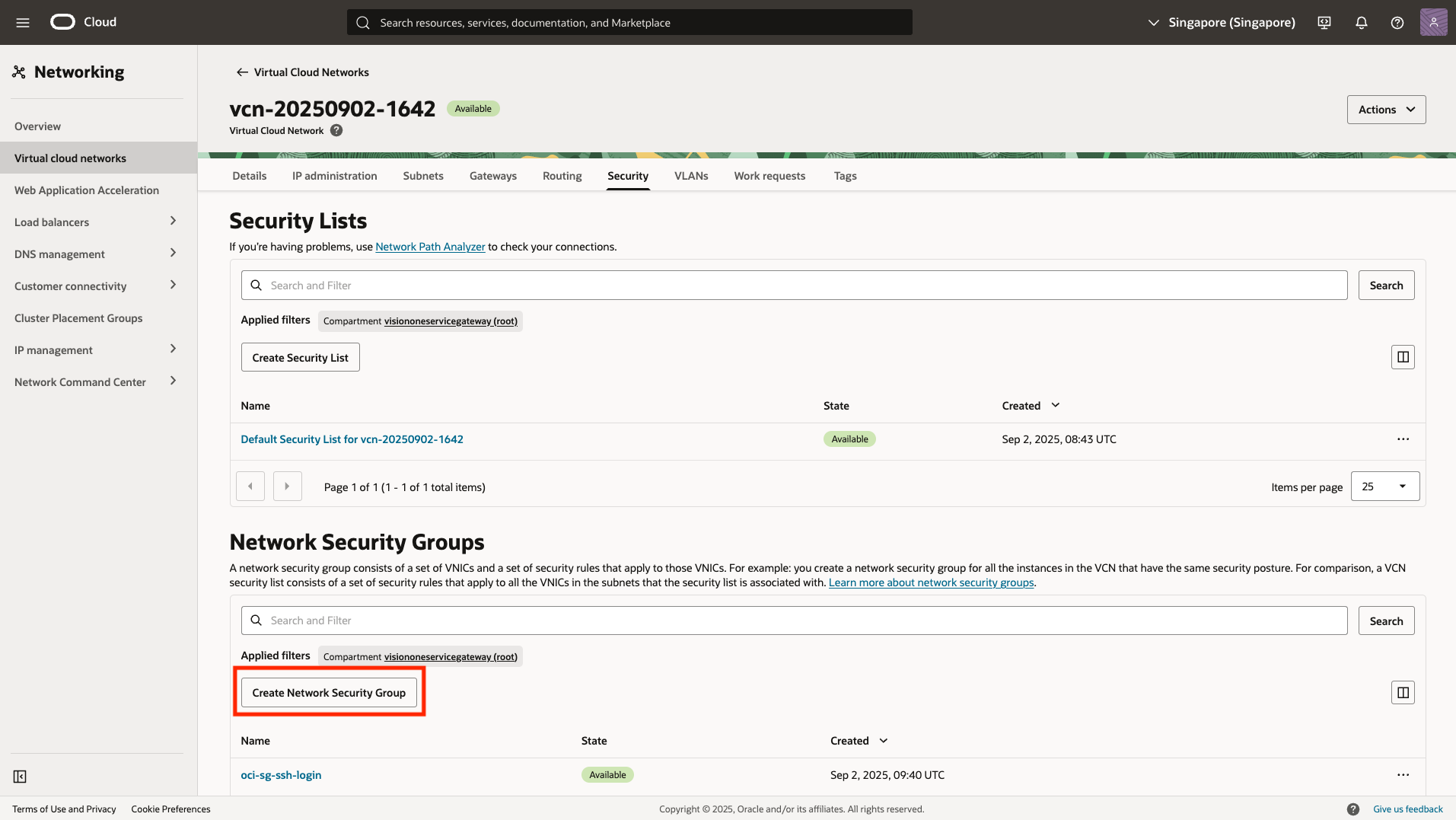Open the user profile avatar
This screenshot has height=820, width=1456.
tap(1432, 23)
